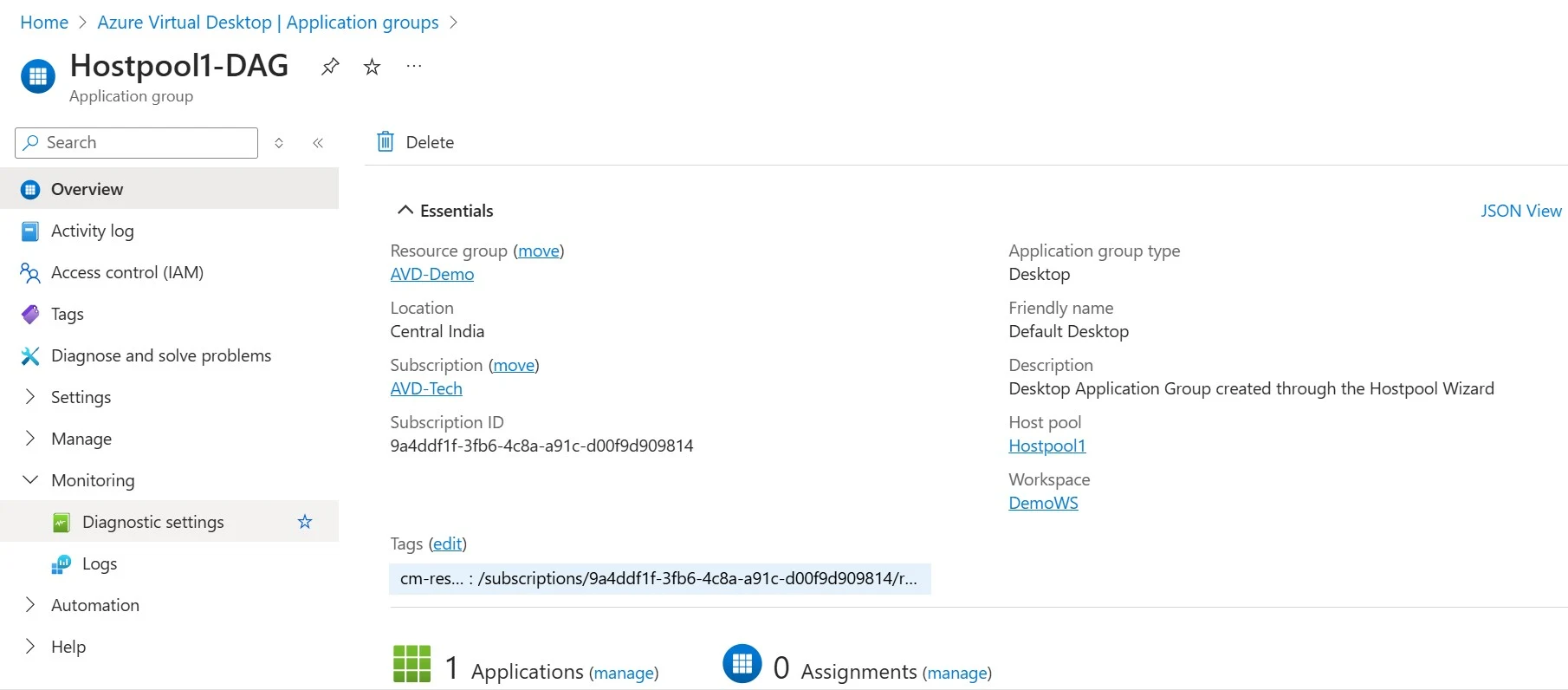This screenshot has width=1568, height=690.
Task: Go to Home breadcrumb
Action: [x=44, y=23]
